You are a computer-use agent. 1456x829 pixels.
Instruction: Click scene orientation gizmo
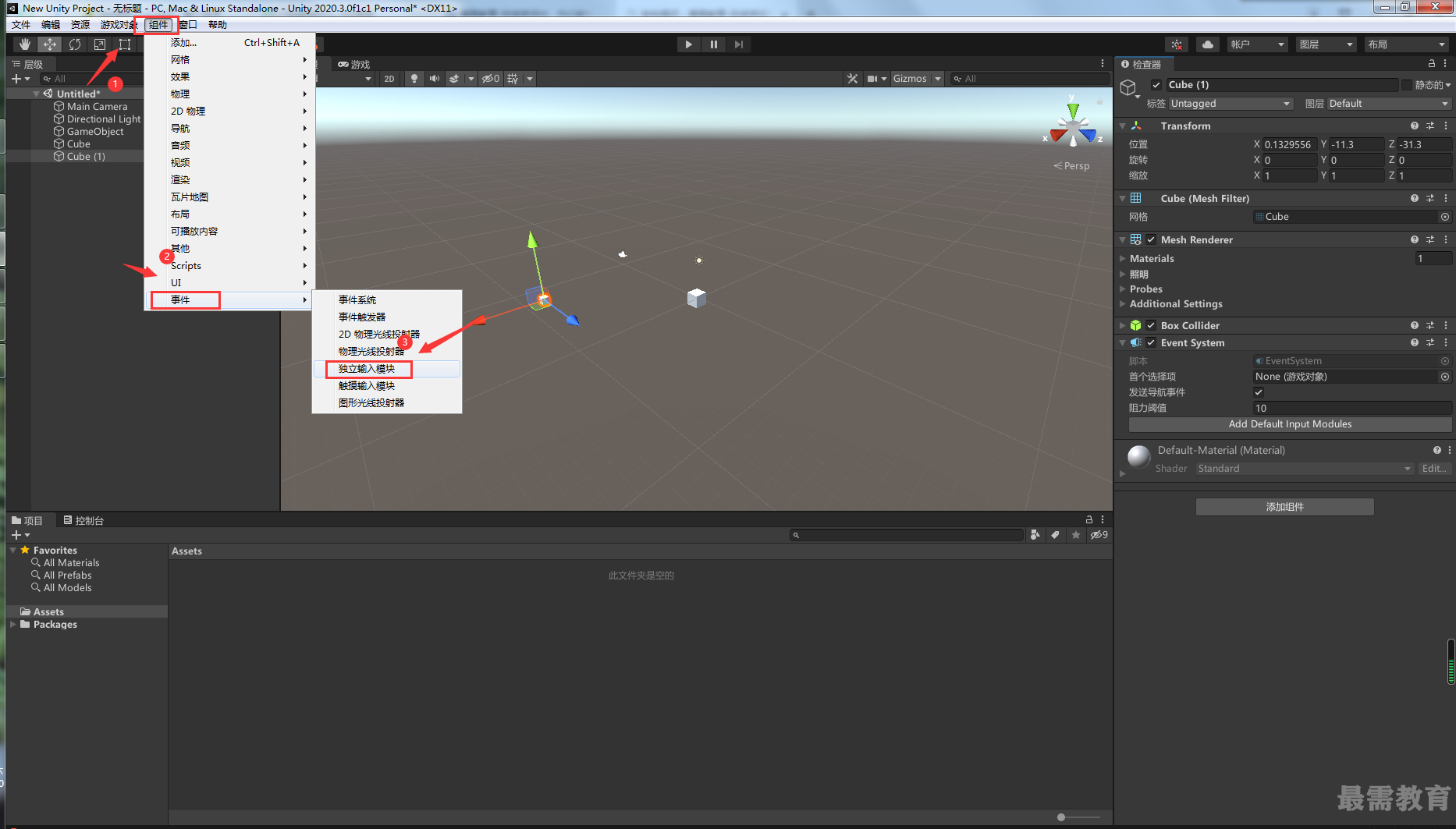(x=1073, y=126)
